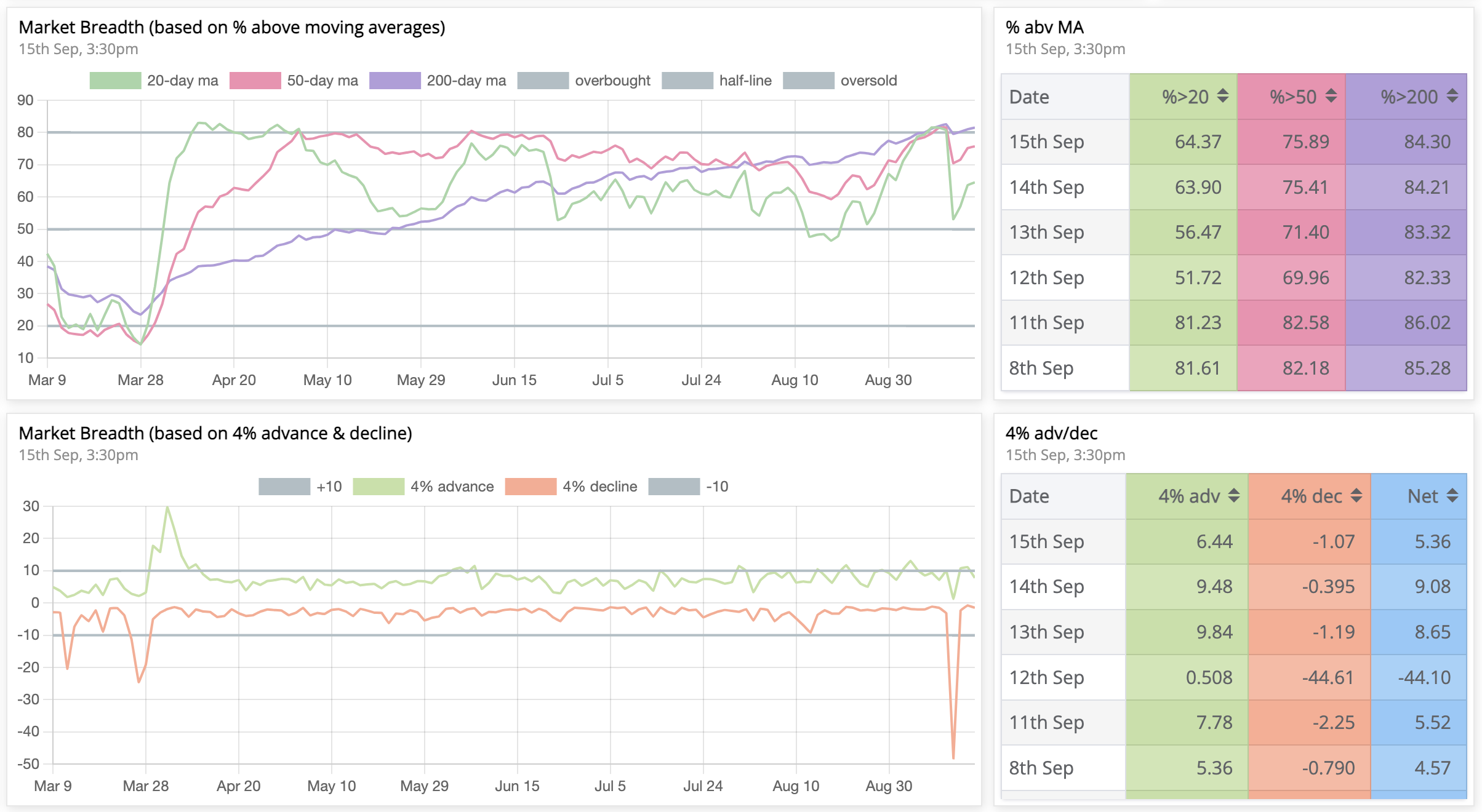This screenshot has width=1482, height=812.
Task: Sort by Net column arrows
Action: [x=1452, y=496]
